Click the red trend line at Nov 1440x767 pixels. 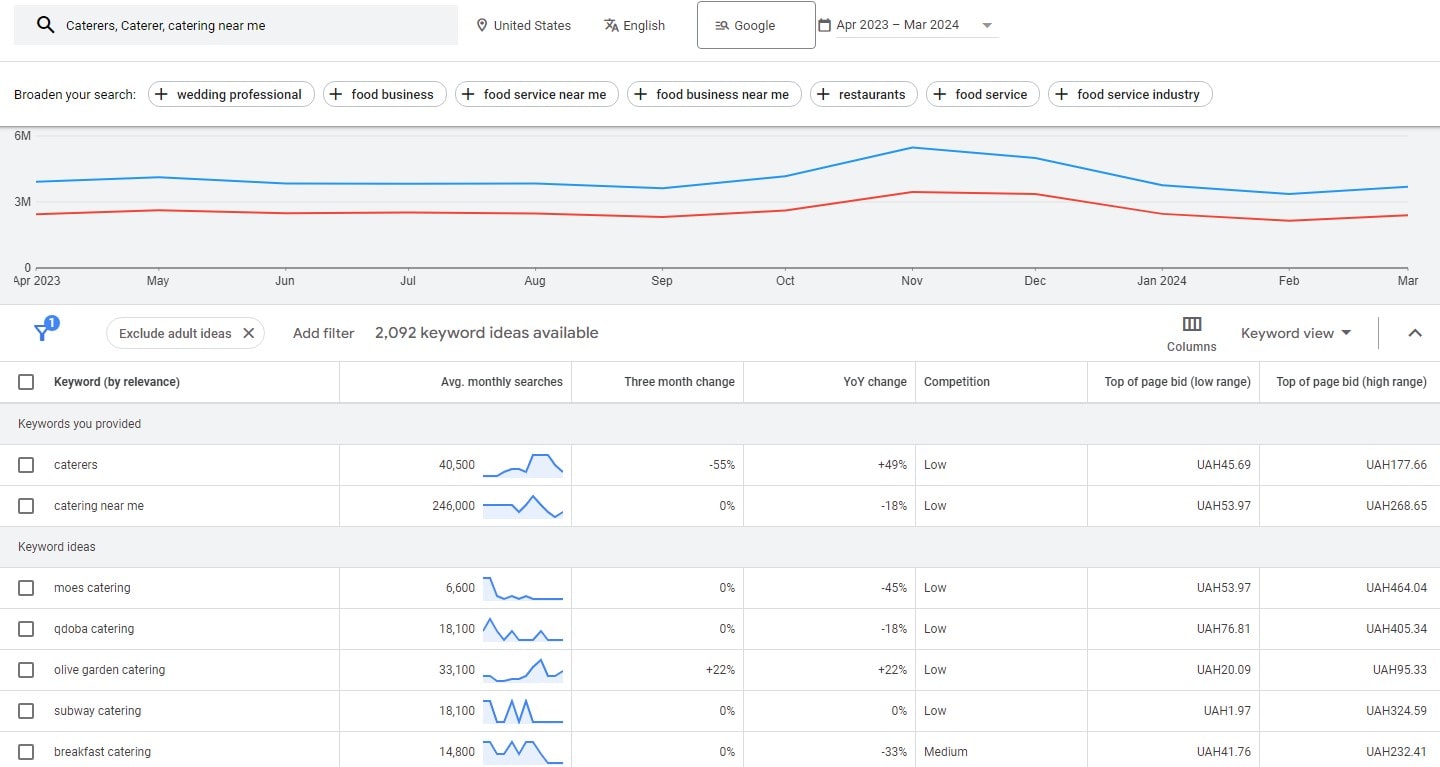point(911,192)
